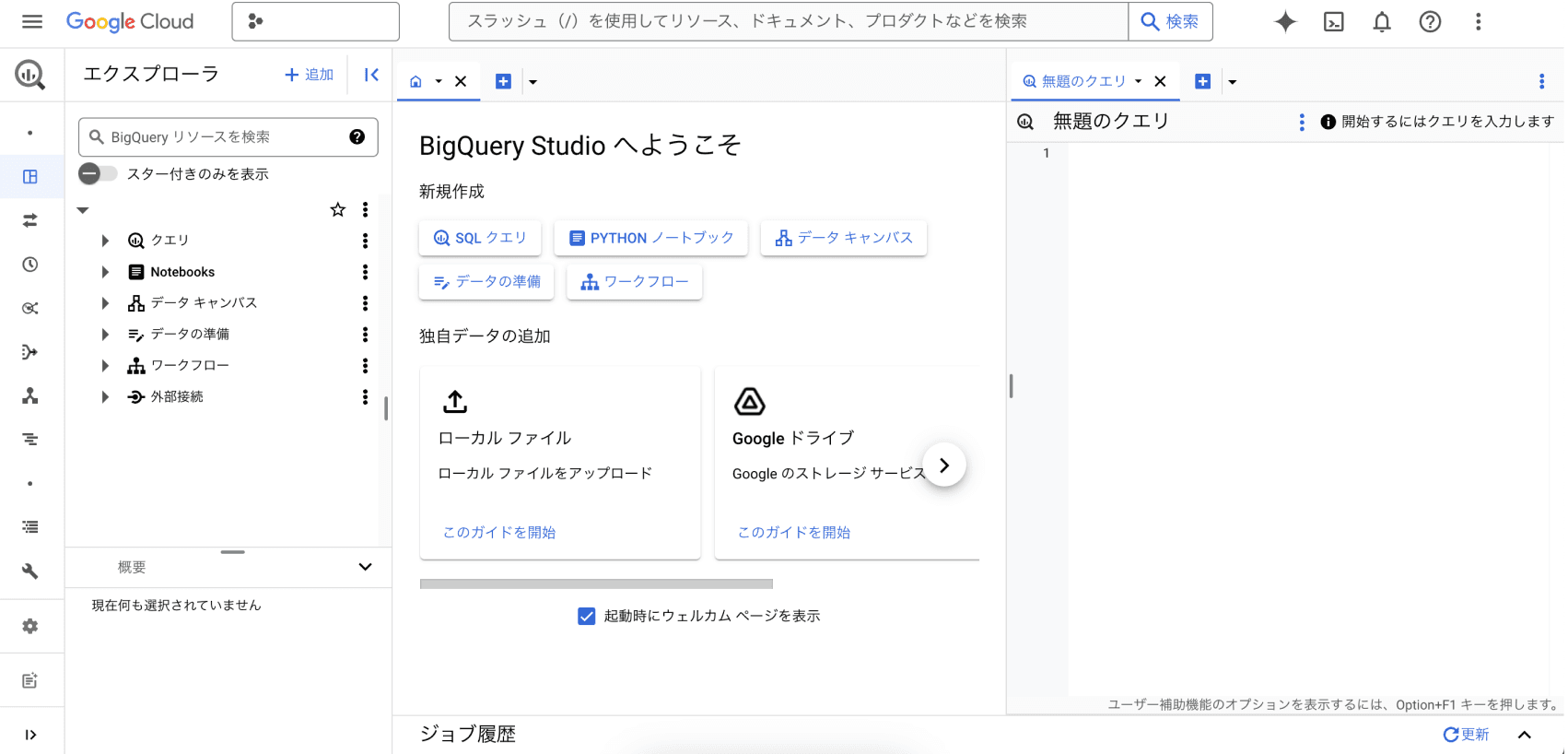Collapse the project tree root arrow
The height and width of the screenshot is (754, 1568).
[x=83, y=210]
